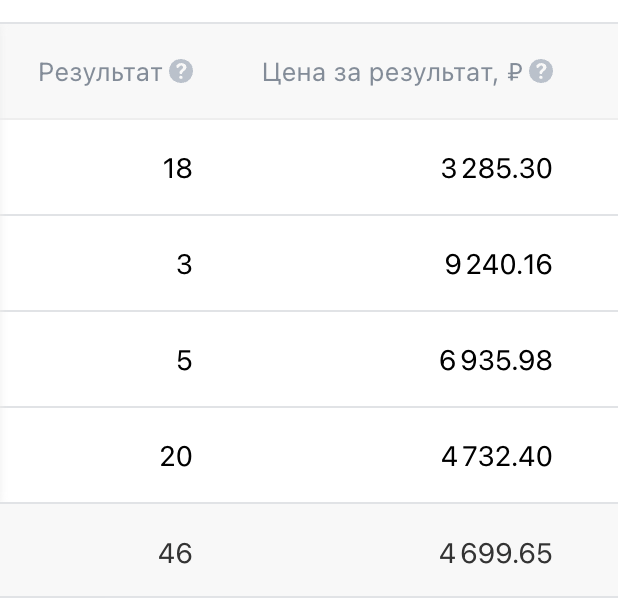Click the price value 6 935.98
This screenshot has width=618, height=610.
pyautogui.click(x=496, y=361)
